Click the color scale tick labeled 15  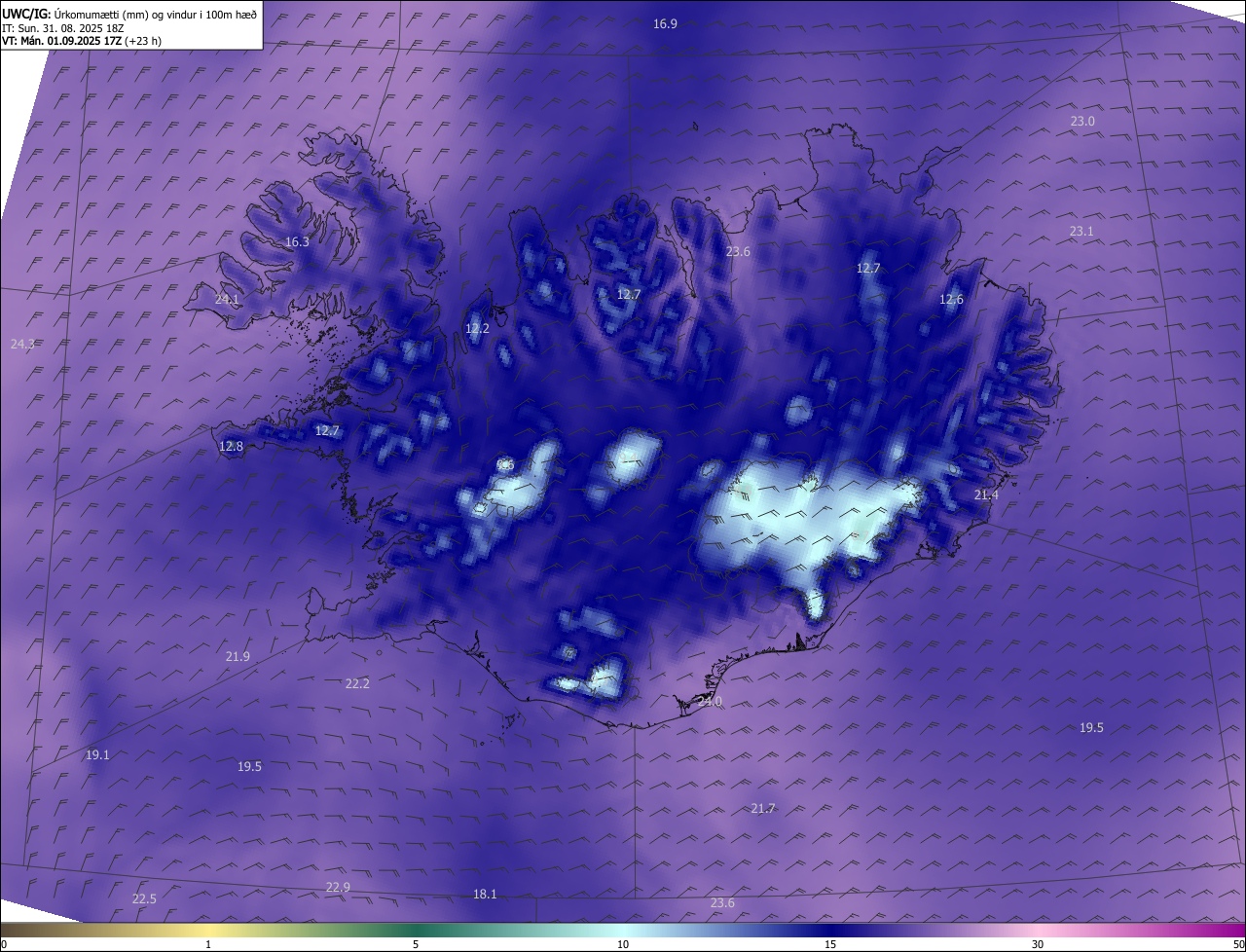[x=830, y=944]
